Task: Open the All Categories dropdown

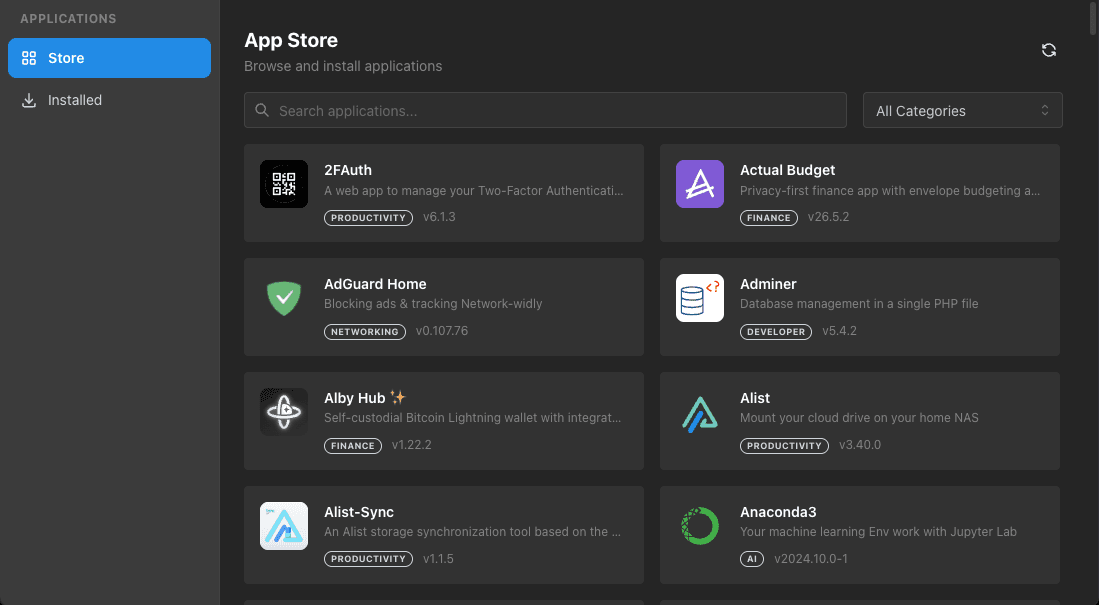Action: (962, 110)
